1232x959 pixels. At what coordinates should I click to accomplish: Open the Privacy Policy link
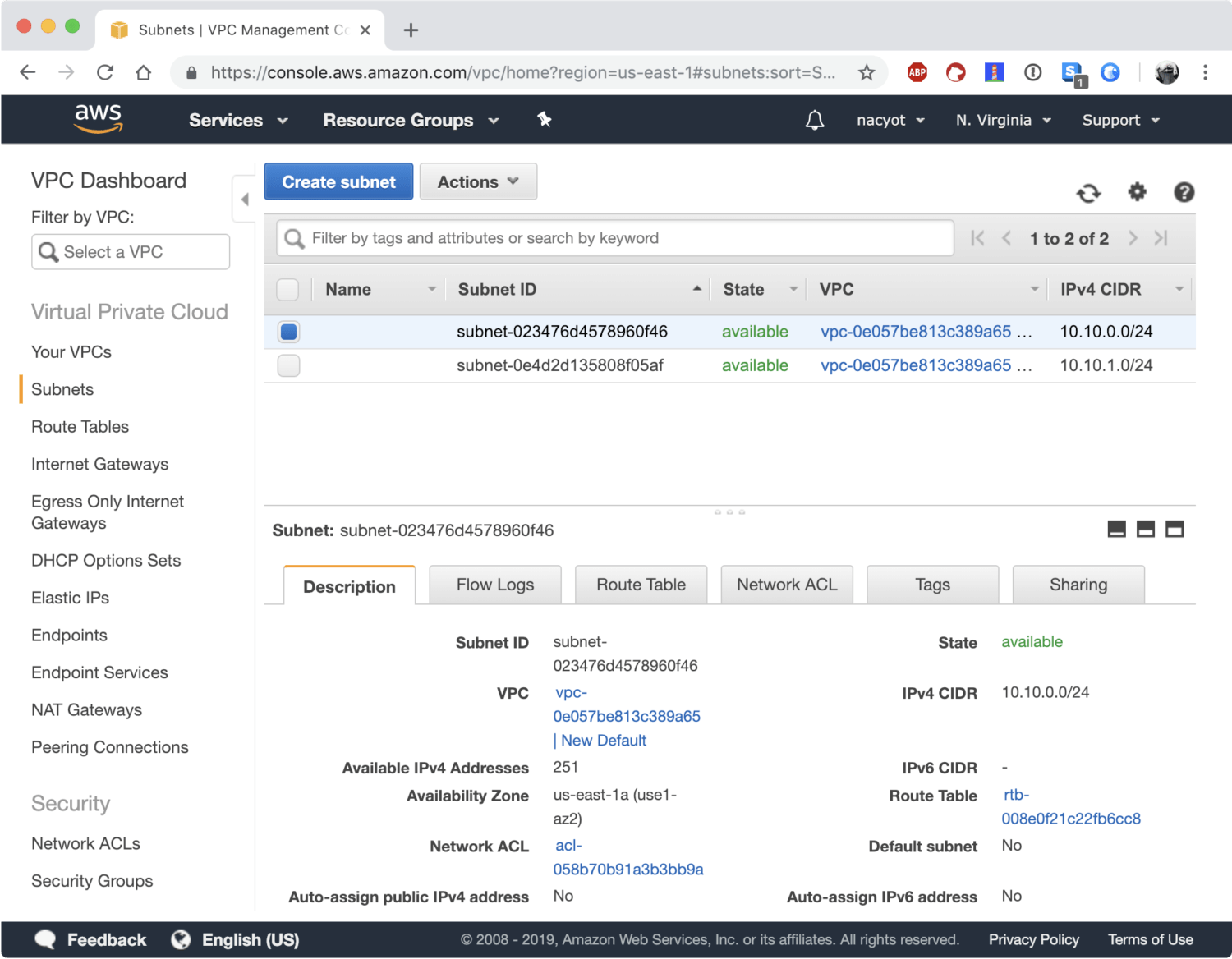click(x=1034, y=940)
